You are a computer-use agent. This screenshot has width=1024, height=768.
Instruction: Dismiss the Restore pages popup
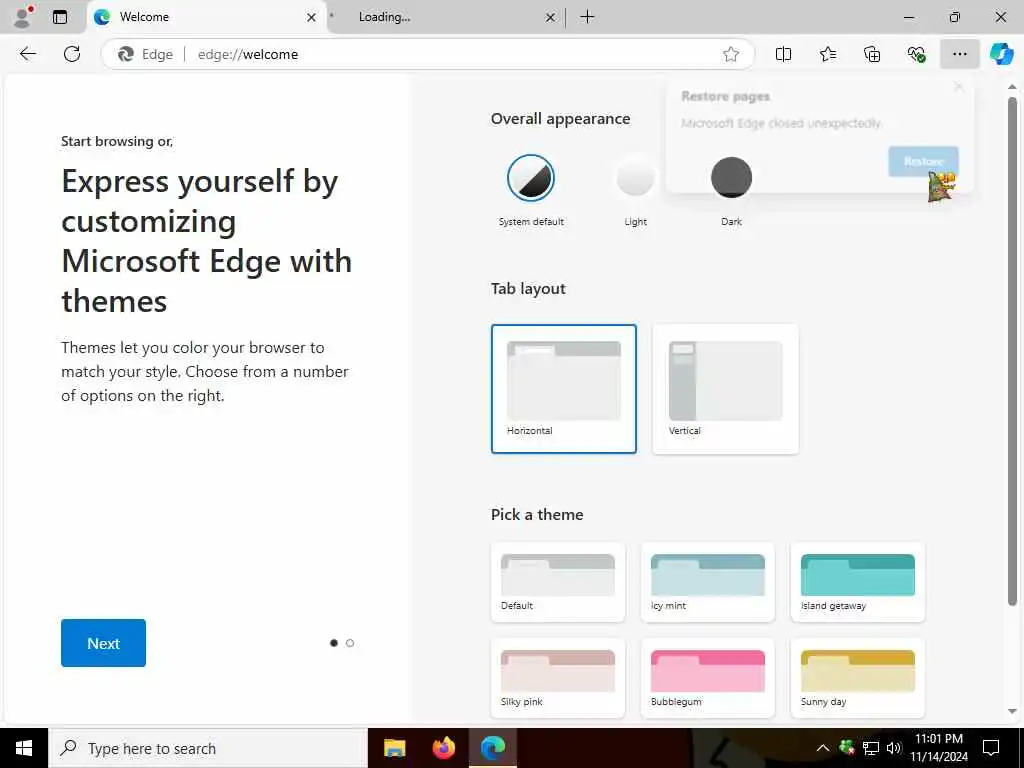tap(958, 87)
